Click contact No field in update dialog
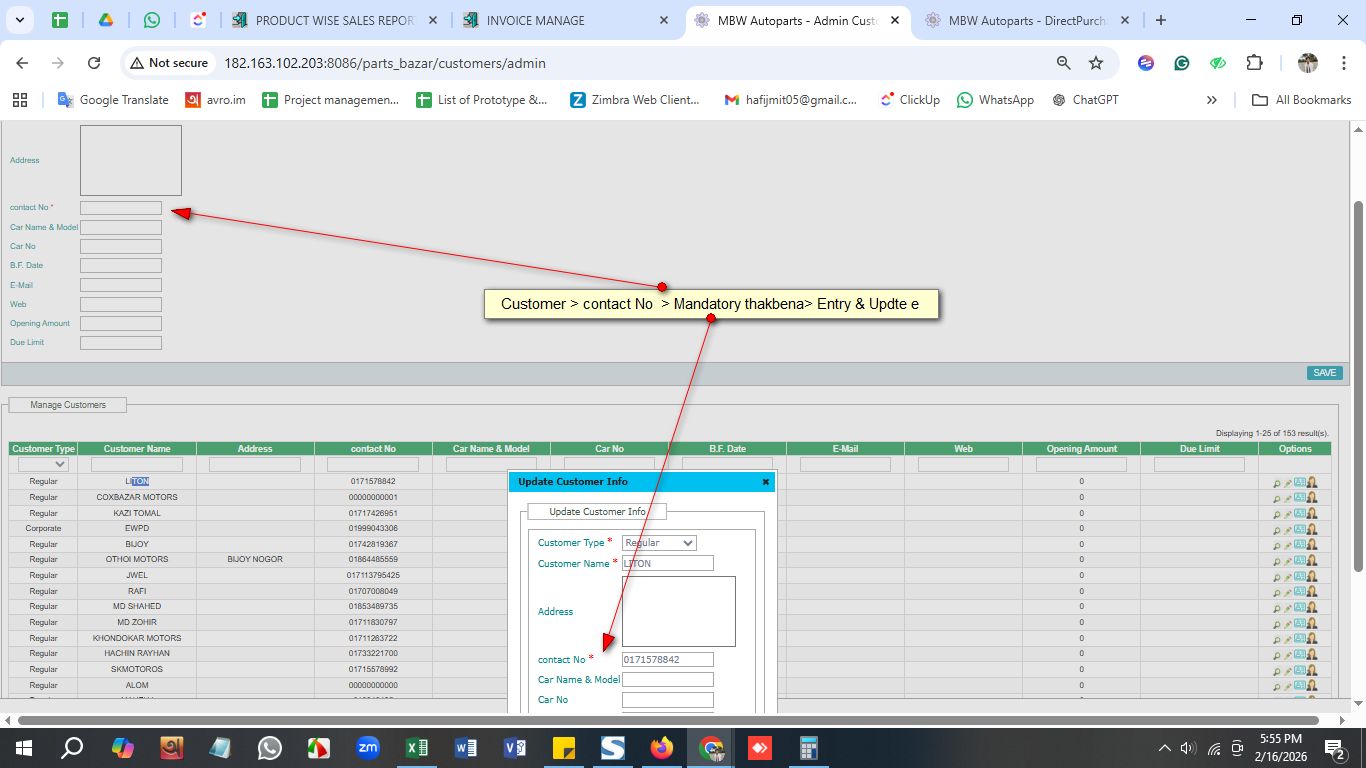Image resolution: width=1366 pixels, height=768 pixels. [x=668, y=660]
